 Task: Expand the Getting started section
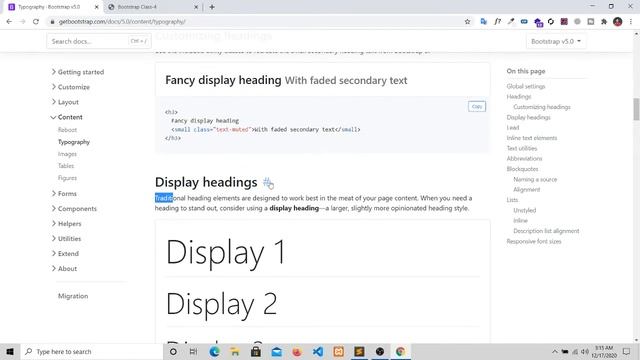pyautogui.click(x=78, y=72)
